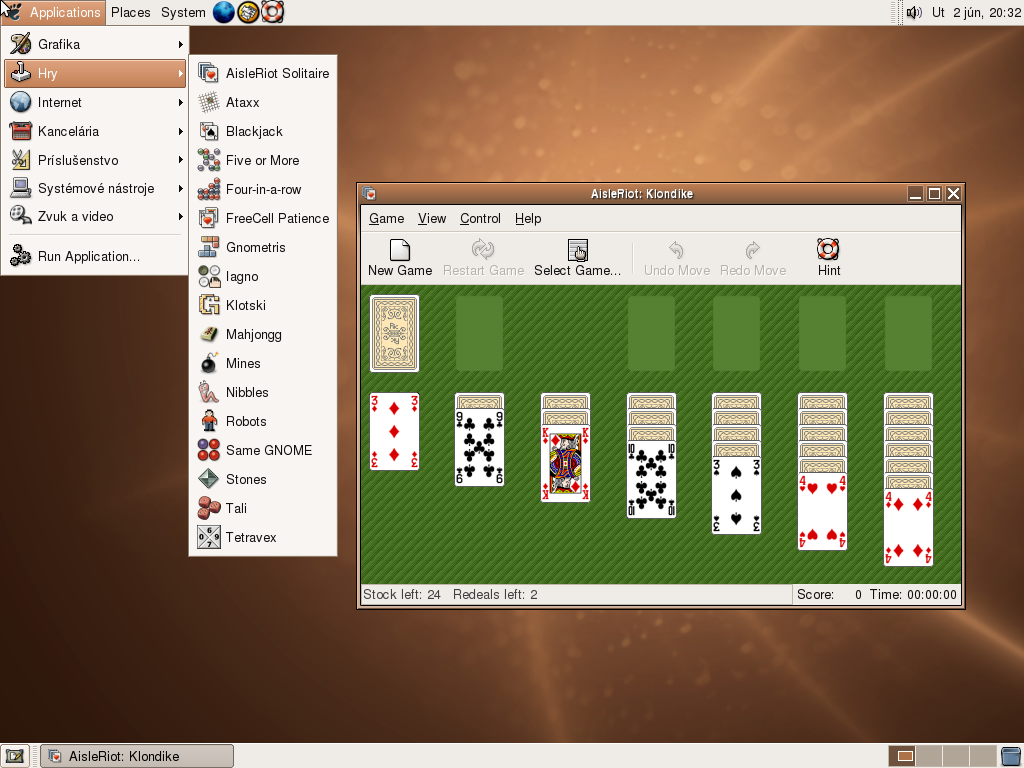Click the stock deck to deal cards
The height and width of the screenshot is (768, 1024).
tap(394, 334)
